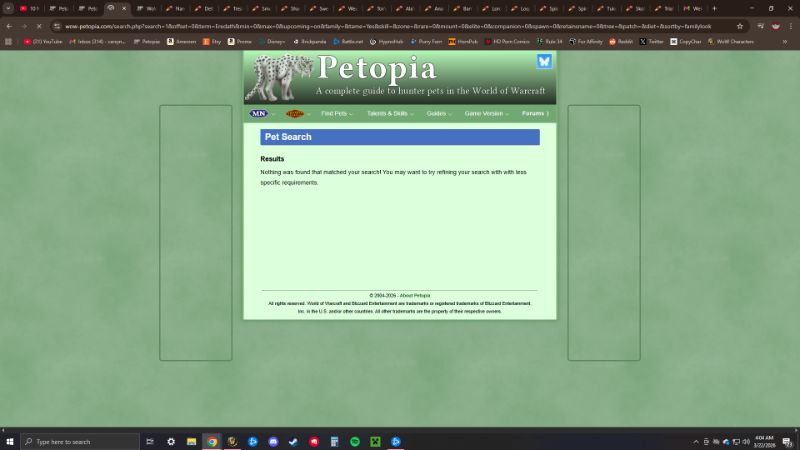This screenshot has width=800, height=450.
Task: Open the Windows Start menu
Action: 10,442
